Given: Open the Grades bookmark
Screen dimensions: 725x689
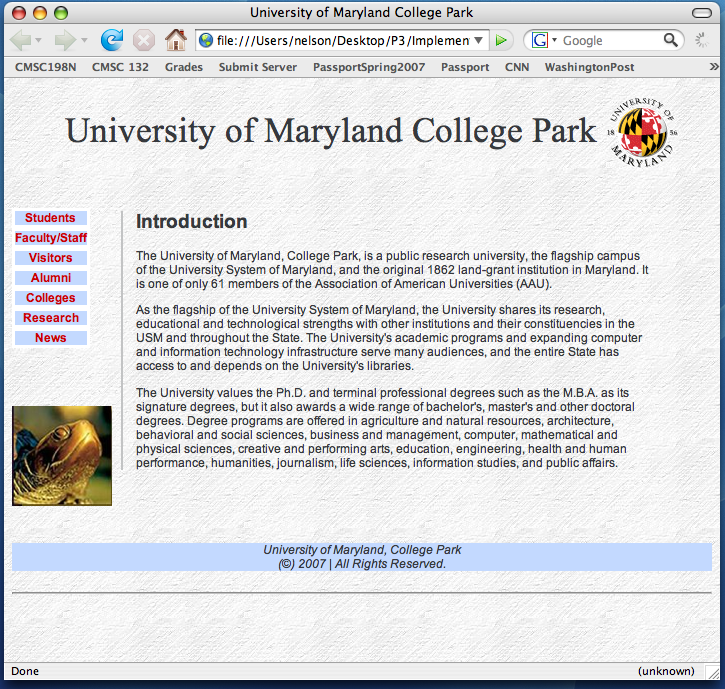Looking at the screenshot, I should (x=184, y=67).
